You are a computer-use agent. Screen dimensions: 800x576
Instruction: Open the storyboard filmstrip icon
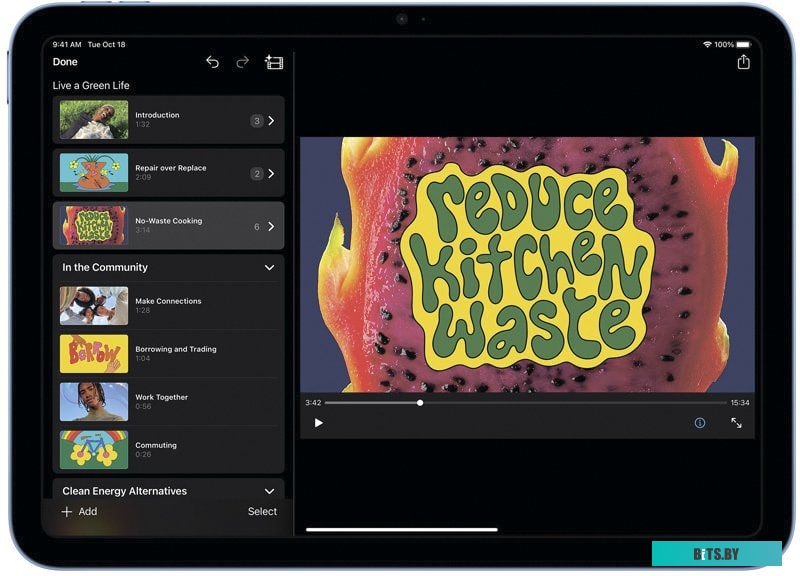click(274, 62)
